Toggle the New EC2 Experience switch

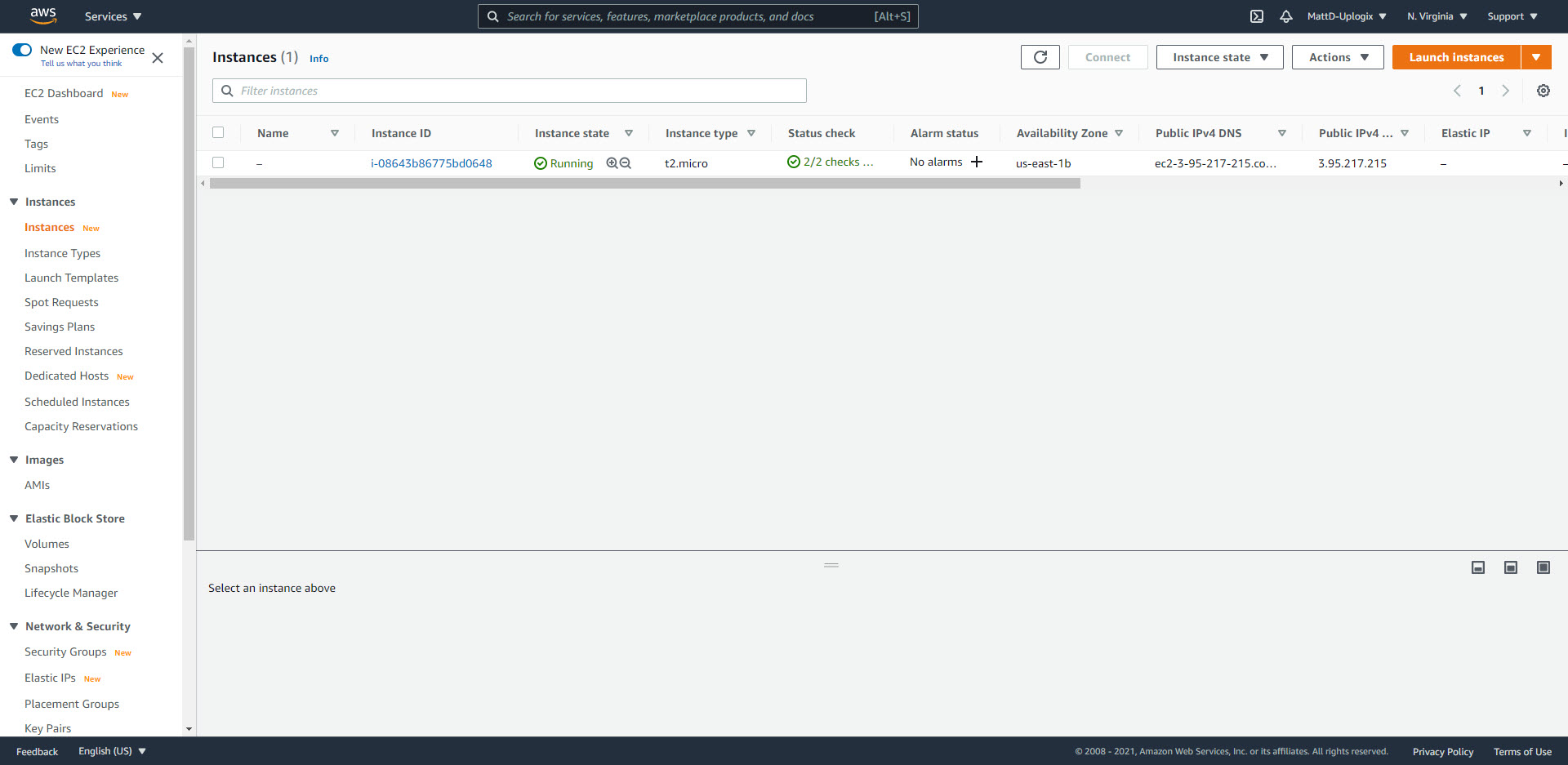tap(22, 51)
